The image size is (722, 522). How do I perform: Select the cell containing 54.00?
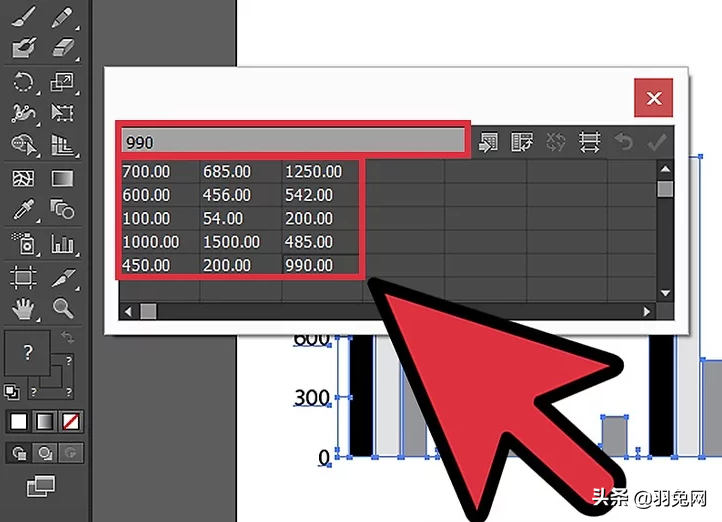pyautogui.click(x=241, y=219)
